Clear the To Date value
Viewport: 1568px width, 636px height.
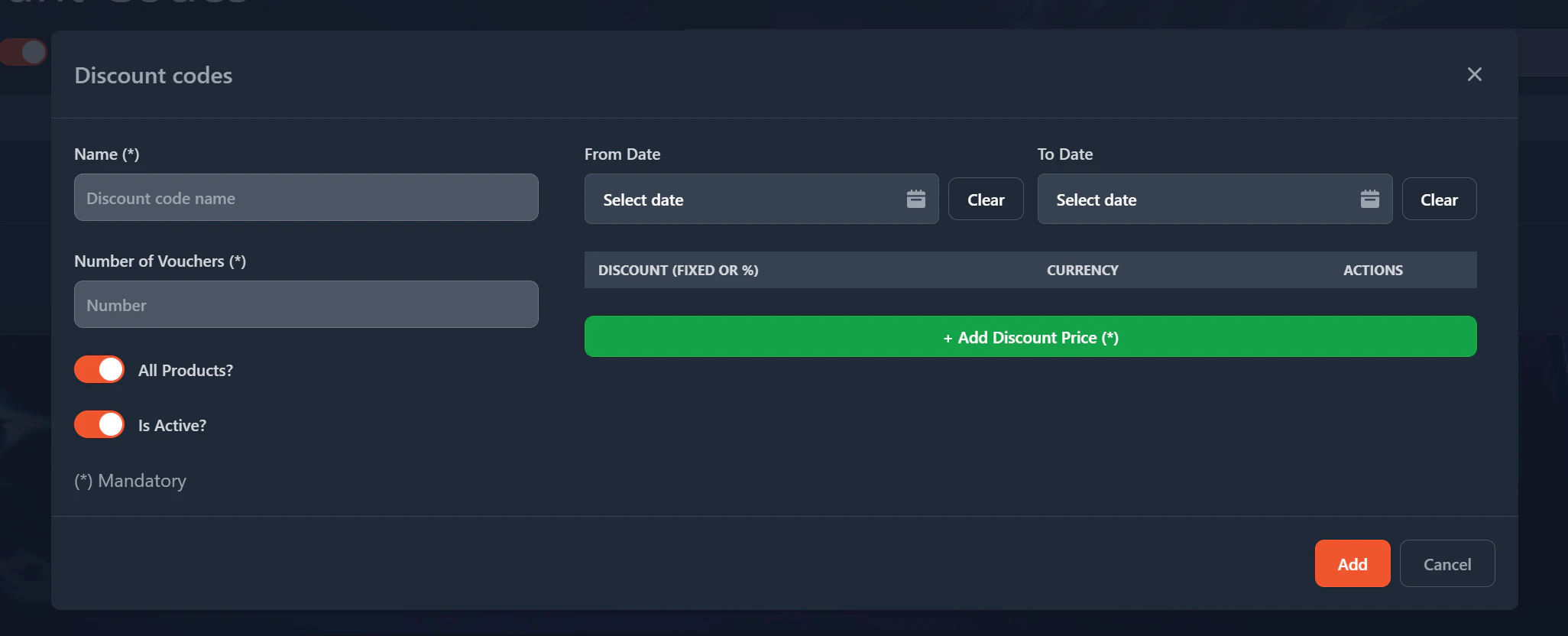(1439, 199)
